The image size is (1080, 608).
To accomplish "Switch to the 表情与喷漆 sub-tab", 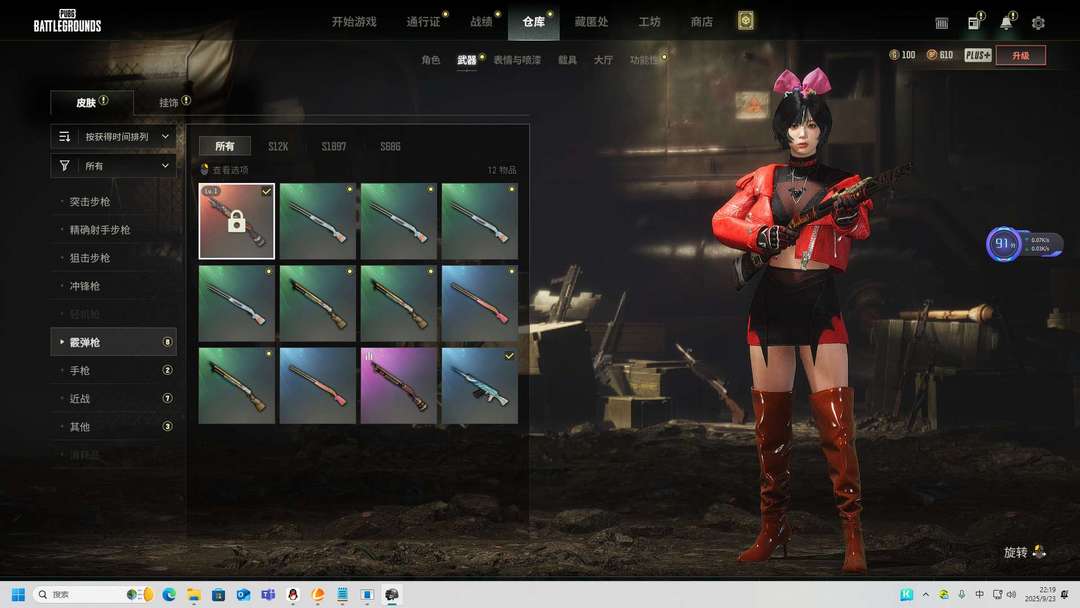I will click(x=517, y=60).
